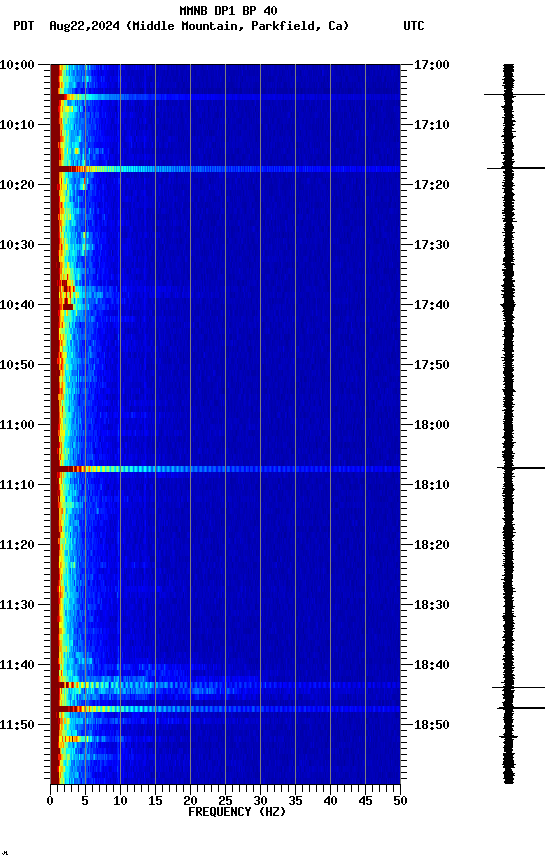Click the 45 Hz frequency tick label
The width and height of the screenshot is (552, 864).
point(365,801)
